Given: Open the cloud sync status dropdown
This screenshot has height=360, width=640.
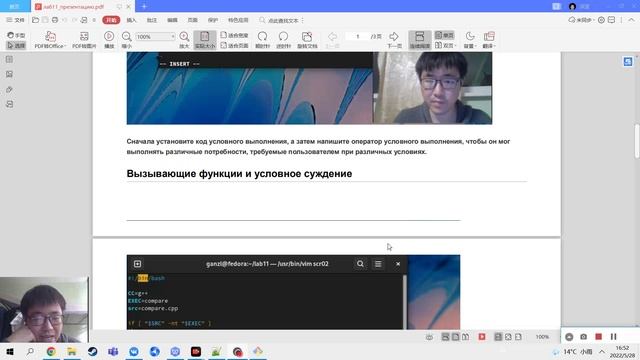Looking at the screenshot, I should click(x=581, y=20).
